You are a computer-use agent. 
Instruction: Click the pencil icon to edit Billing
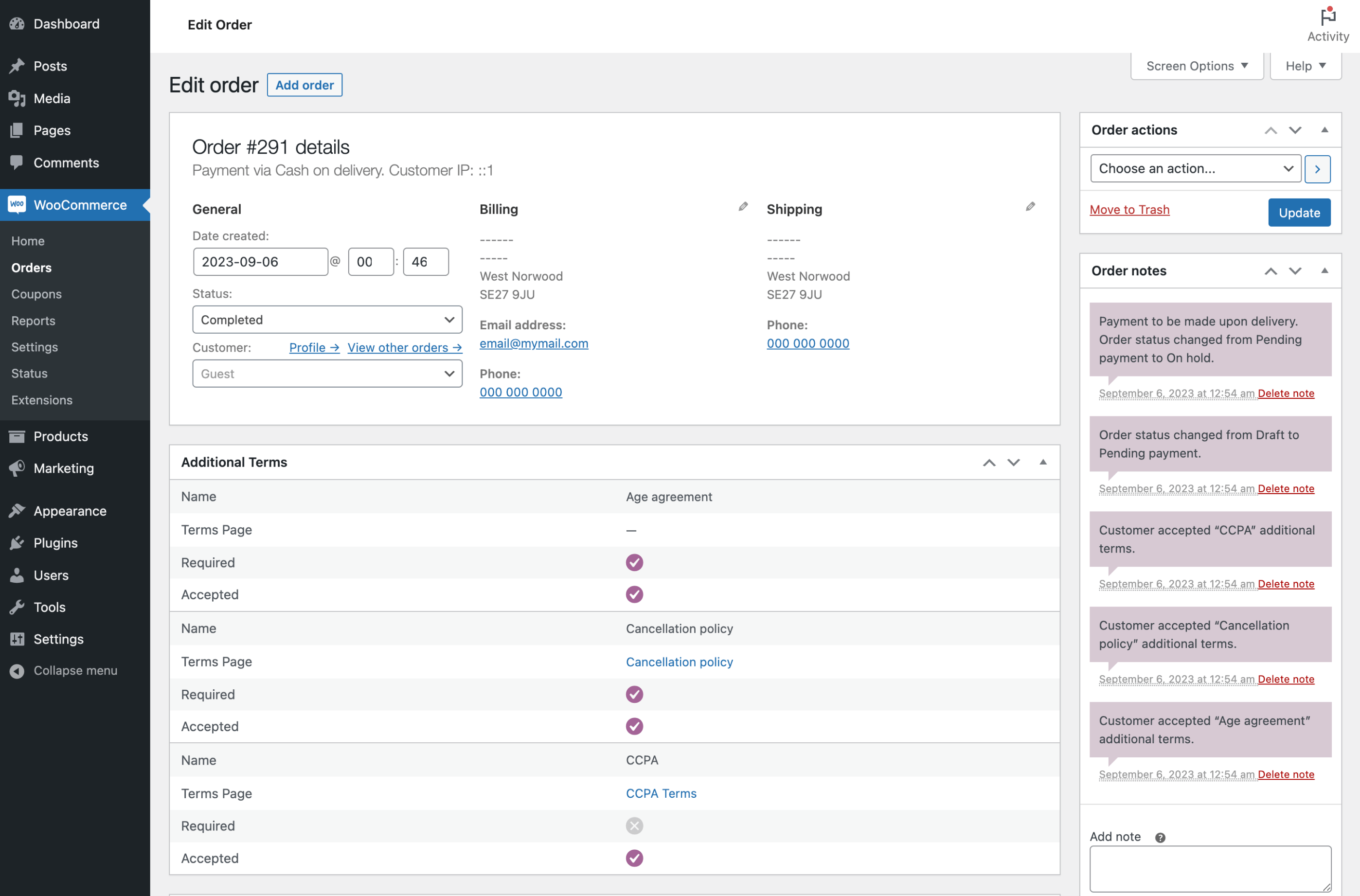point(742,206)
